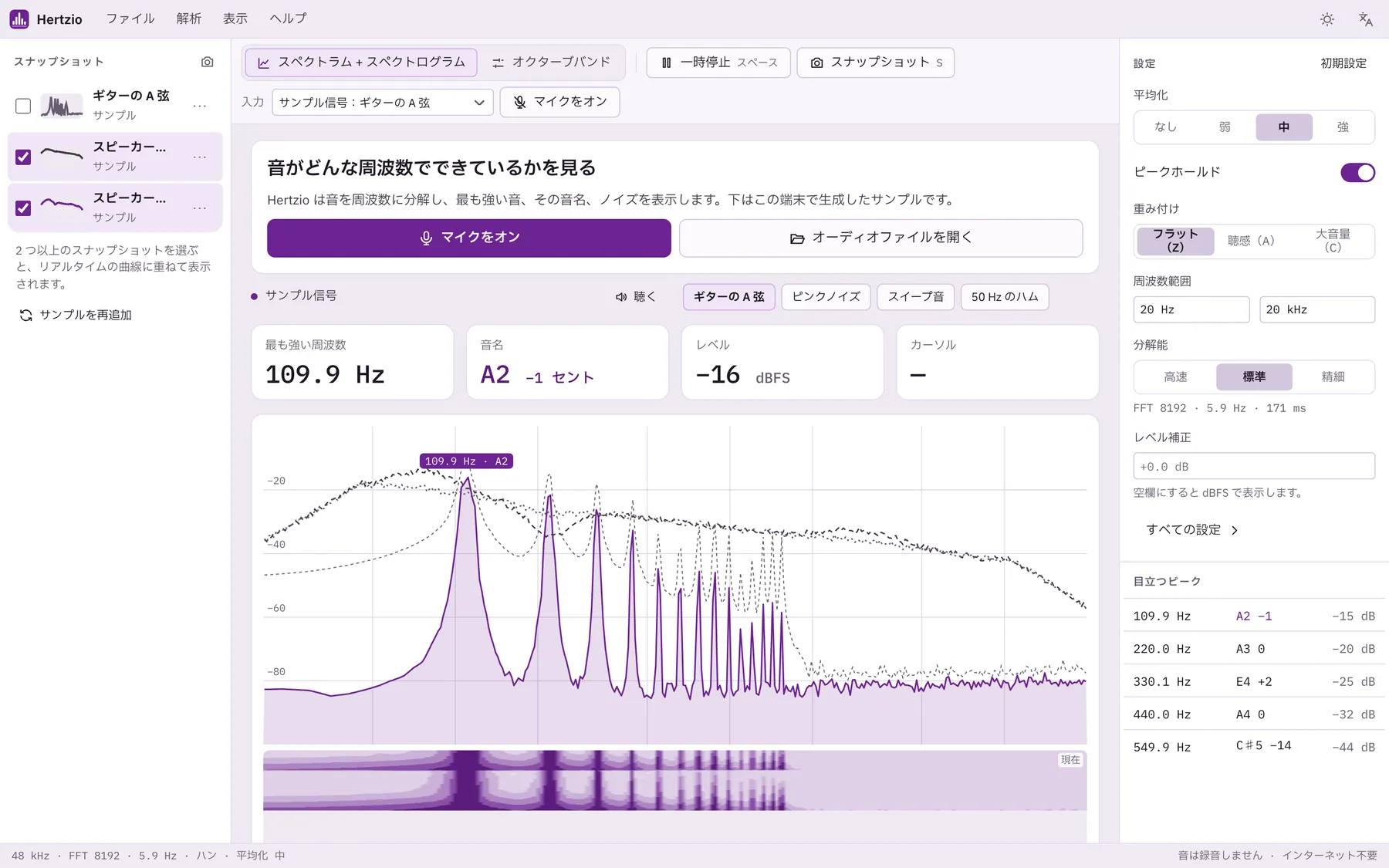Check the ギターの A 弦 snapshot checkbox
This screenshot has width=1389, height=868.
click(23, 106)
